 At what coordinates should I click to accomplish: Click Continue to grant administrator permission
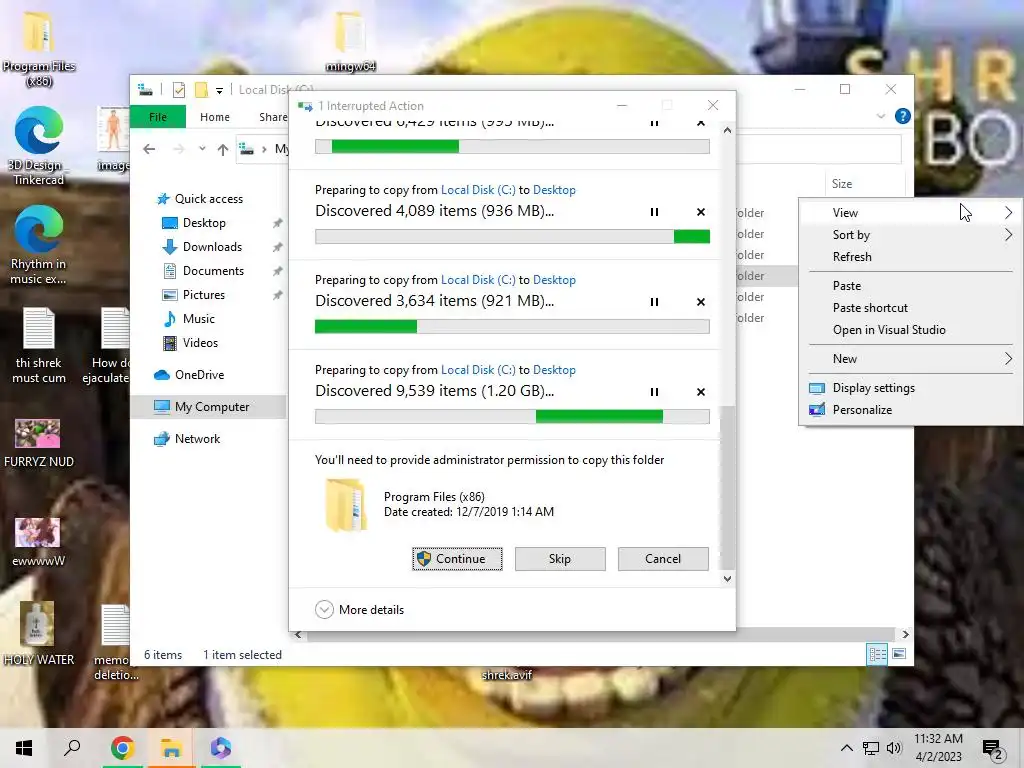click(x=457, y=559)
